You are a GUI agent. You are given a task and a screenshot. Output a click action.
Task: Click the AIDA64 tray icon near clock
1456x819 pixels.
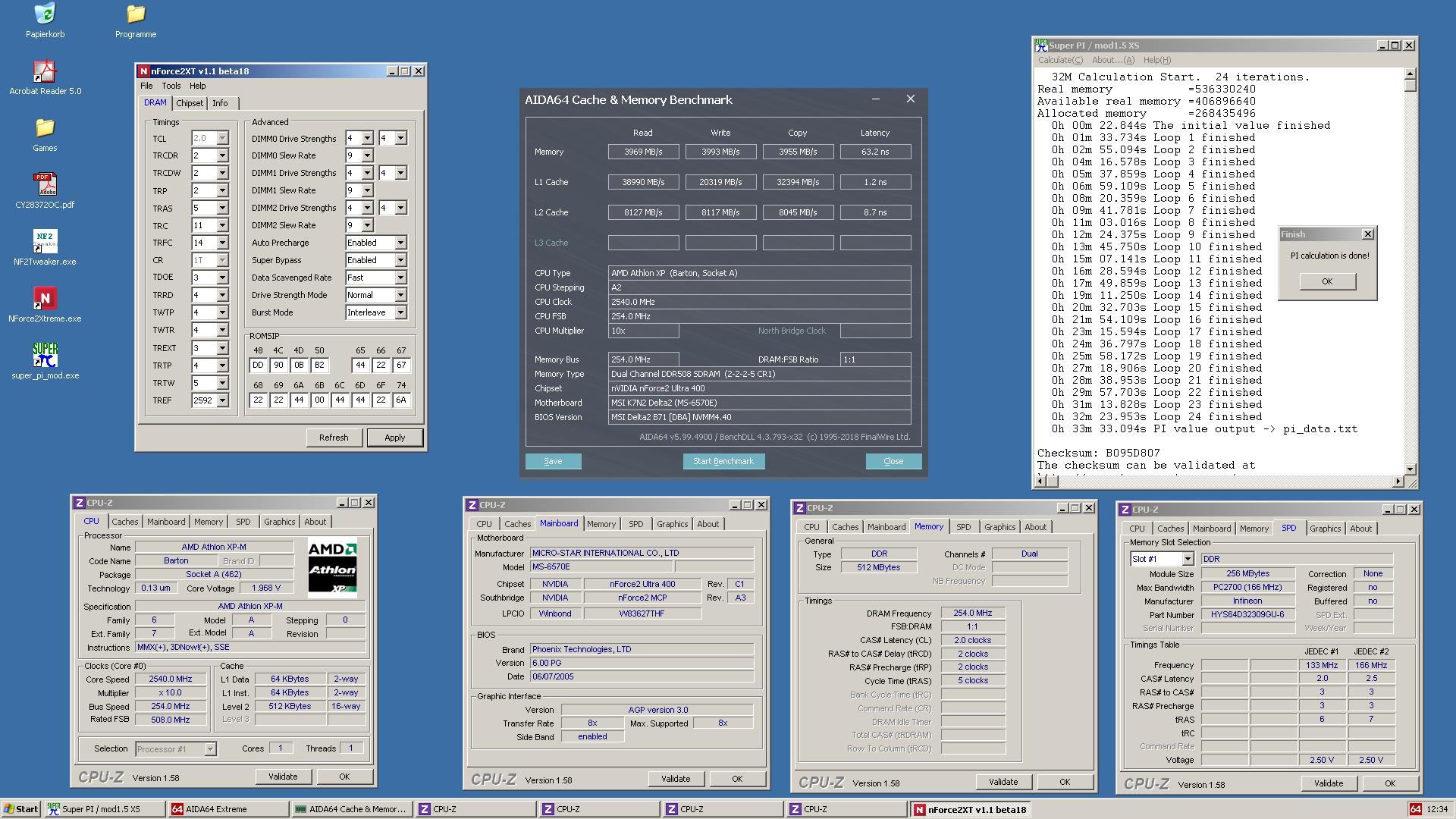pos(1414,809)
